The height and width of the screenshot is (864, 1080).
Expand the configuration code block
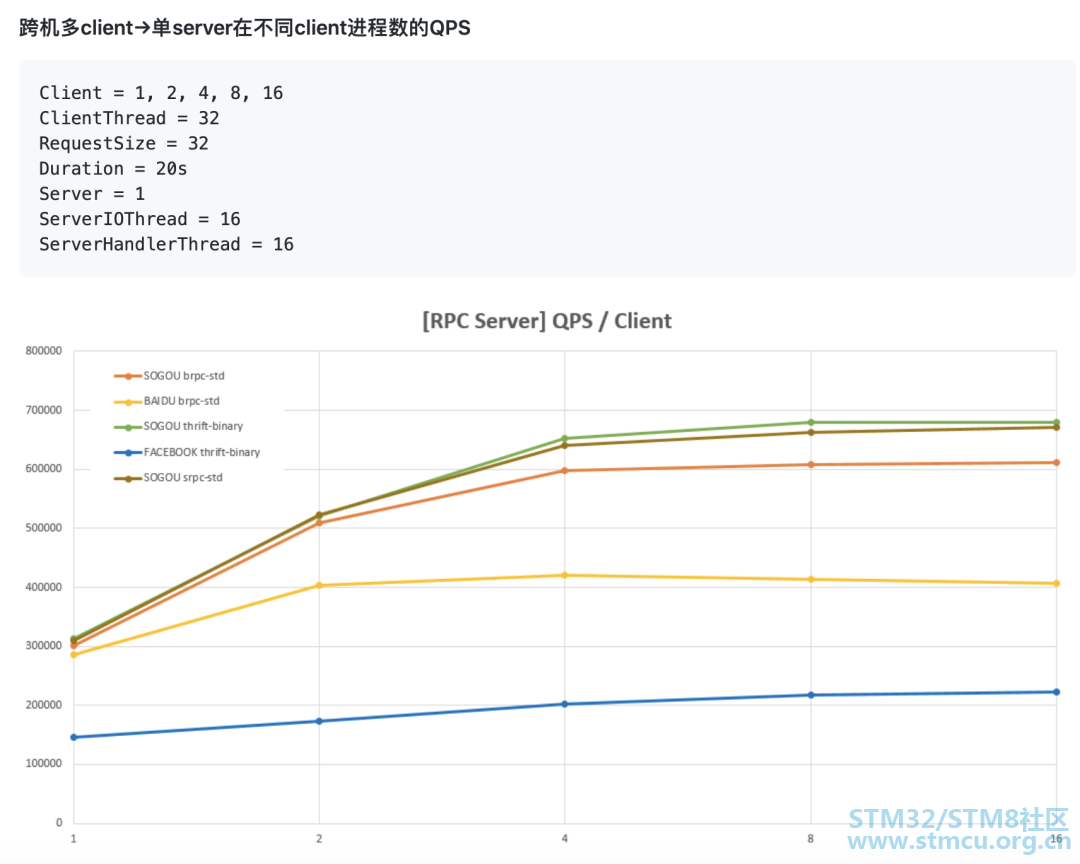click(x=540, y=168)
